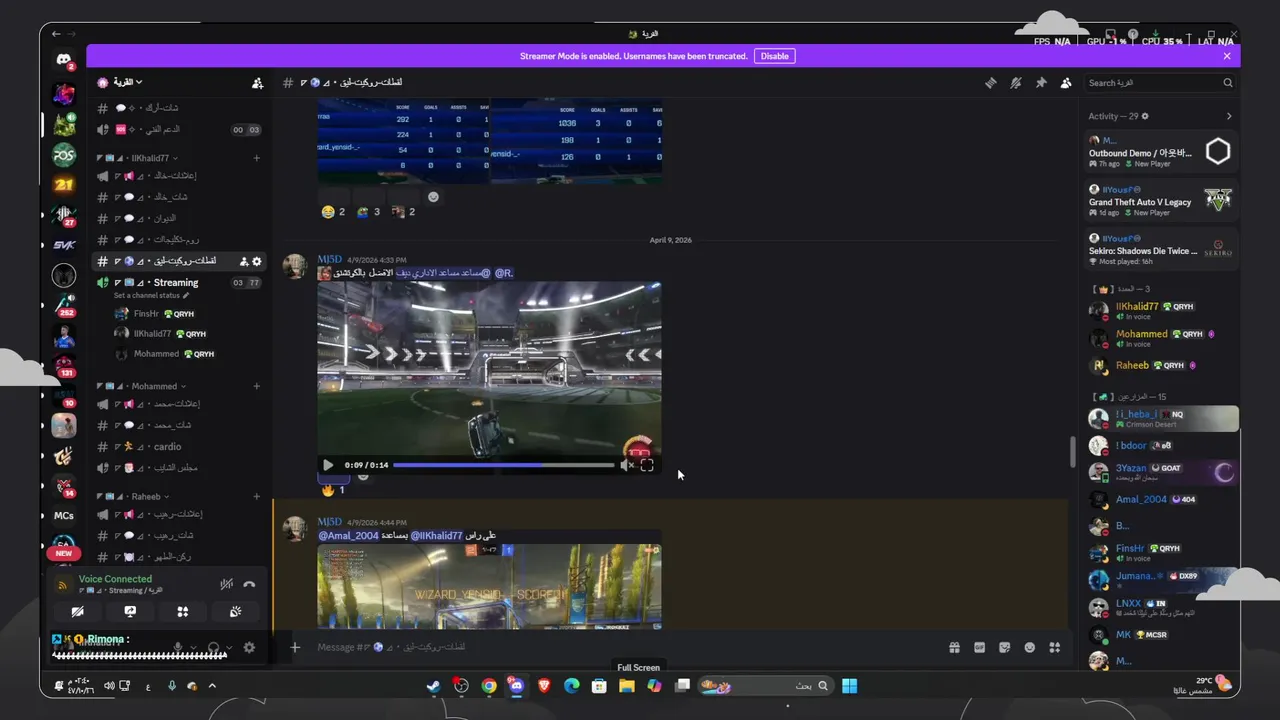Turn on camera in voice panel
Viewport: 1280px width, 720px height.
tap(78, 611)
